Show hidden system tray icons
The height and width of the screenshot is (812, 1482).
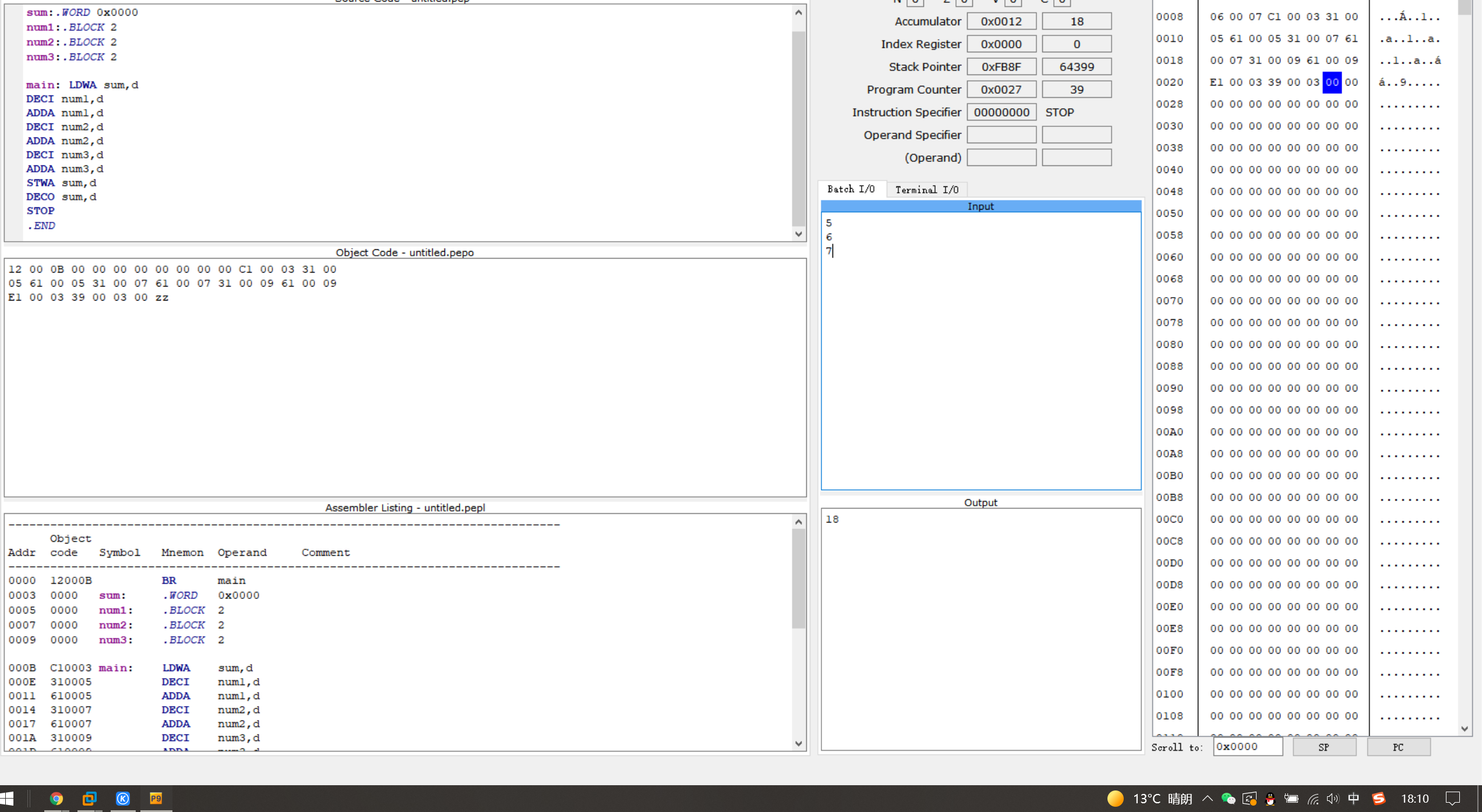(x=1207, y=799)
